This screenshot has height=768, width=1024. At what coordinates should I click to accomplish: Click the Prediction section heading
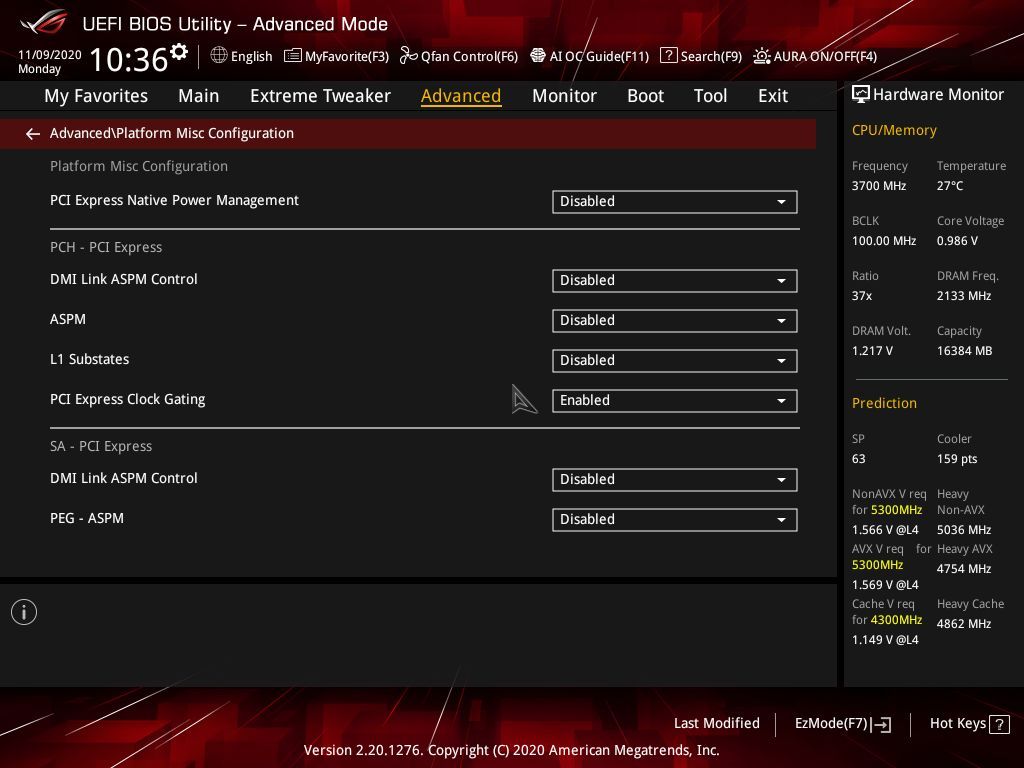point(884,403)
